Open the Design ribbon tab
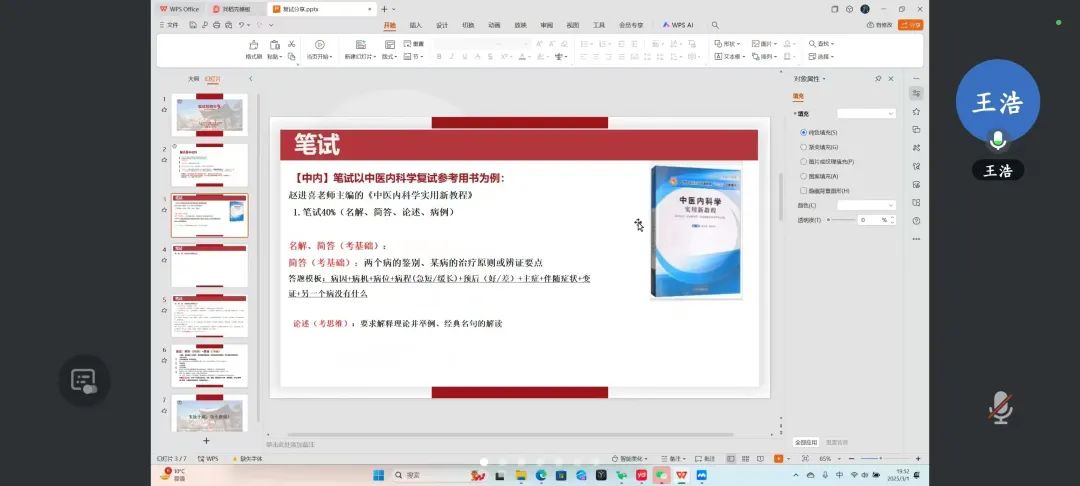The image size is (1080, 486). [x=441, y=25]
